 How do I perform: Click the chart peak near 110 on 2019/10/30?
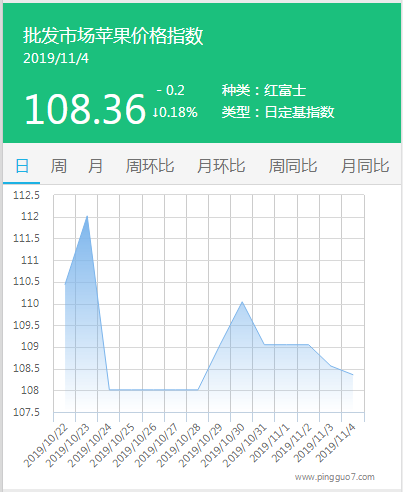pos(242,302)
